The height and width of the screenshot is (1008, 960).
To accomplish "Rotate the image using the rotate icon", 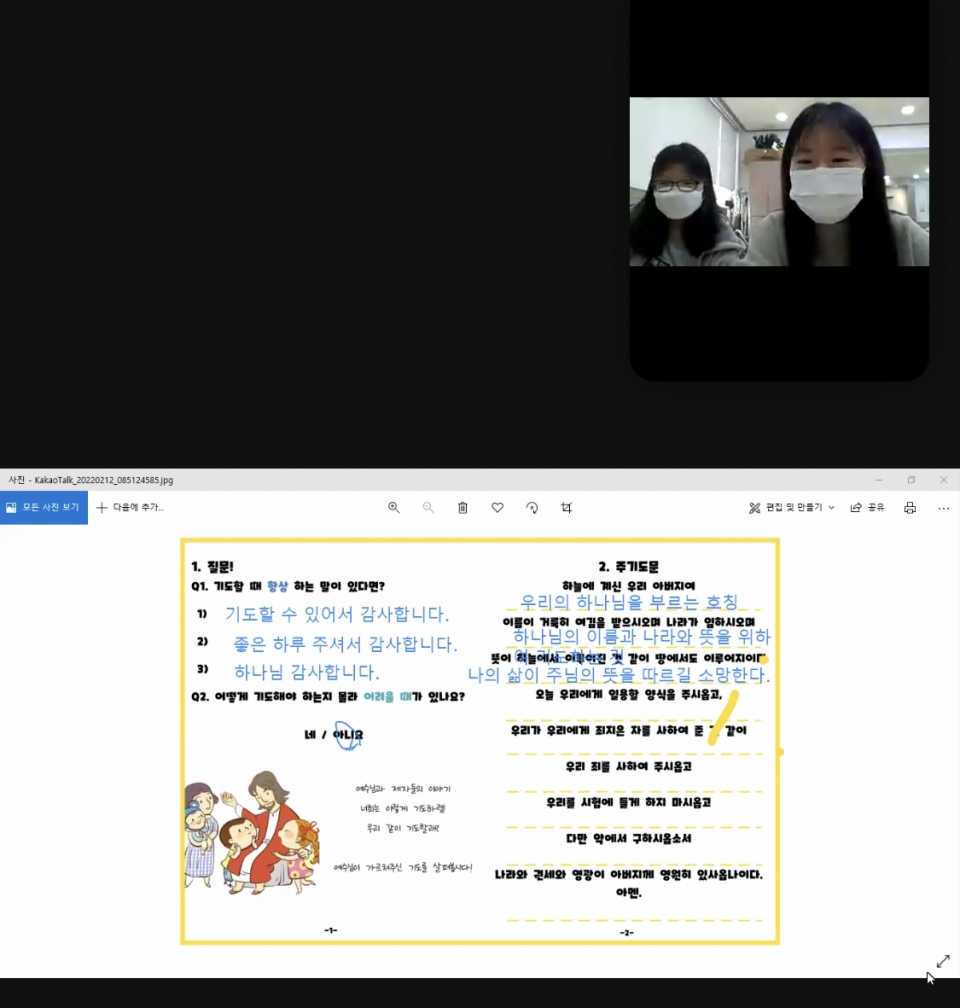I will 532,508.
